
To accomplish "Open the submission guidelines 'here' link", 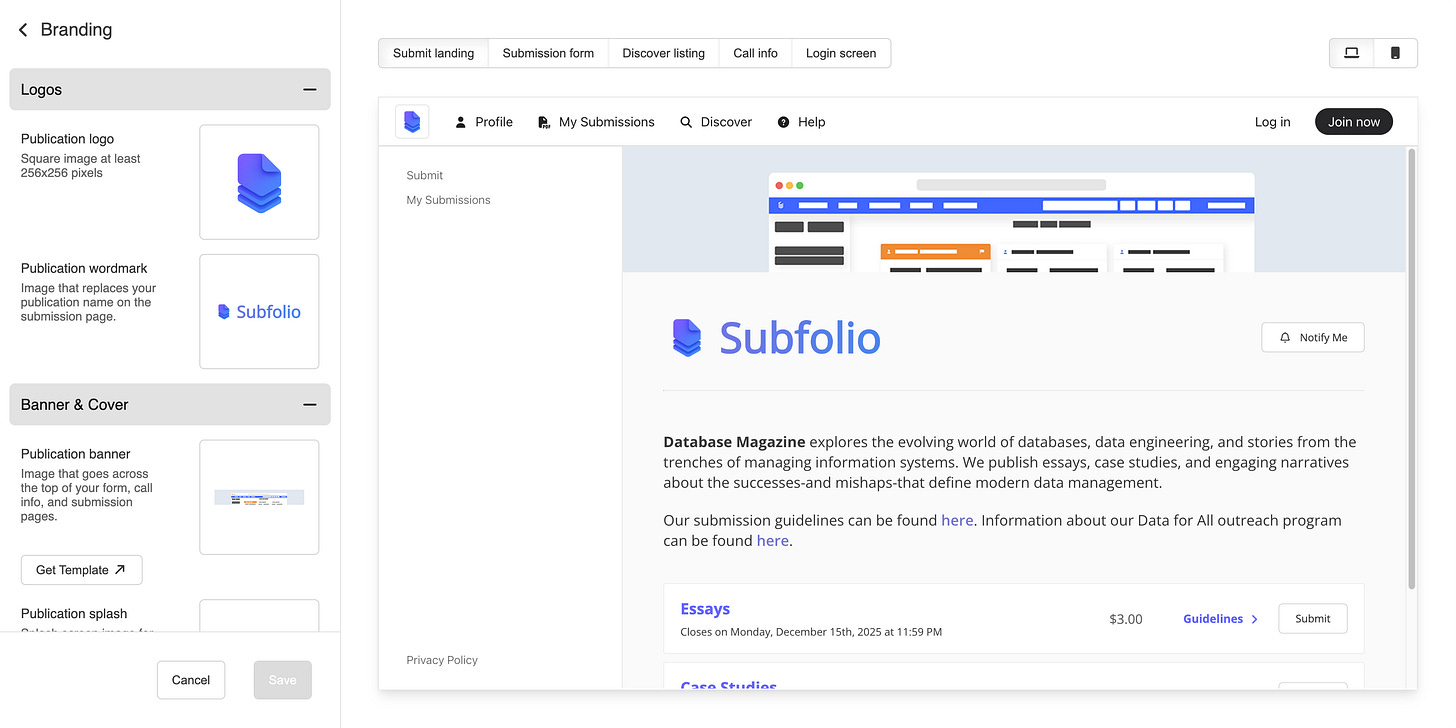I will pyautogui.click(x=957, y=520).
